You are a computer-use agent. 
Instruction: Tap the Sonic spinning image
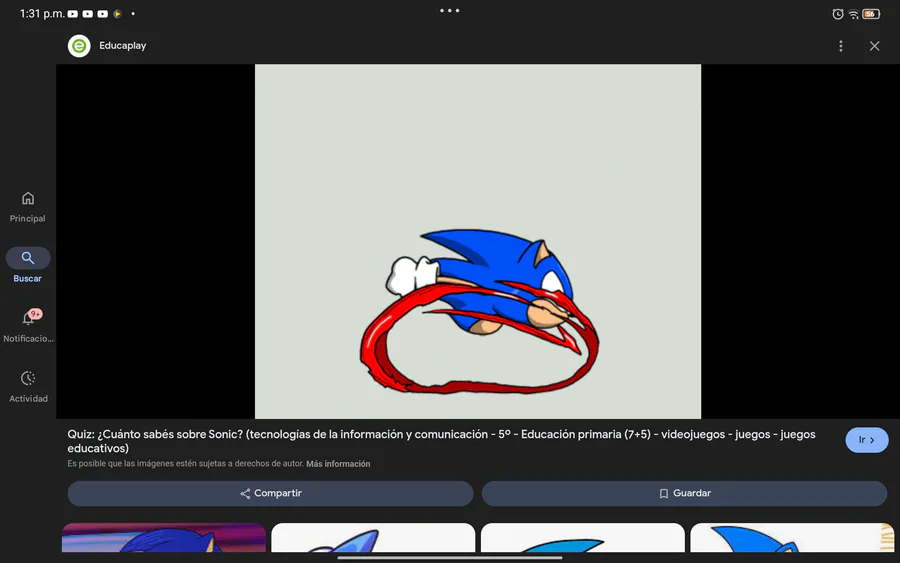tap(478, 241)
